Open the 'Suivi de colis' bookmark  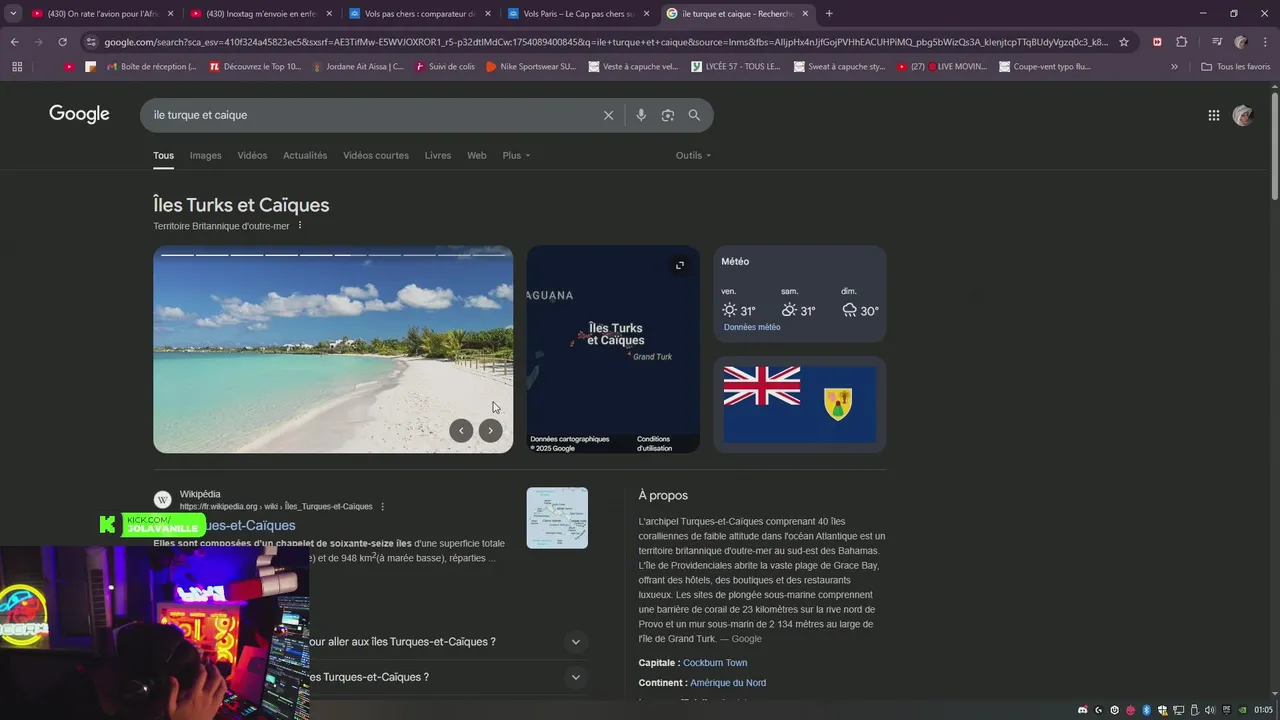[x=444, y=67]
